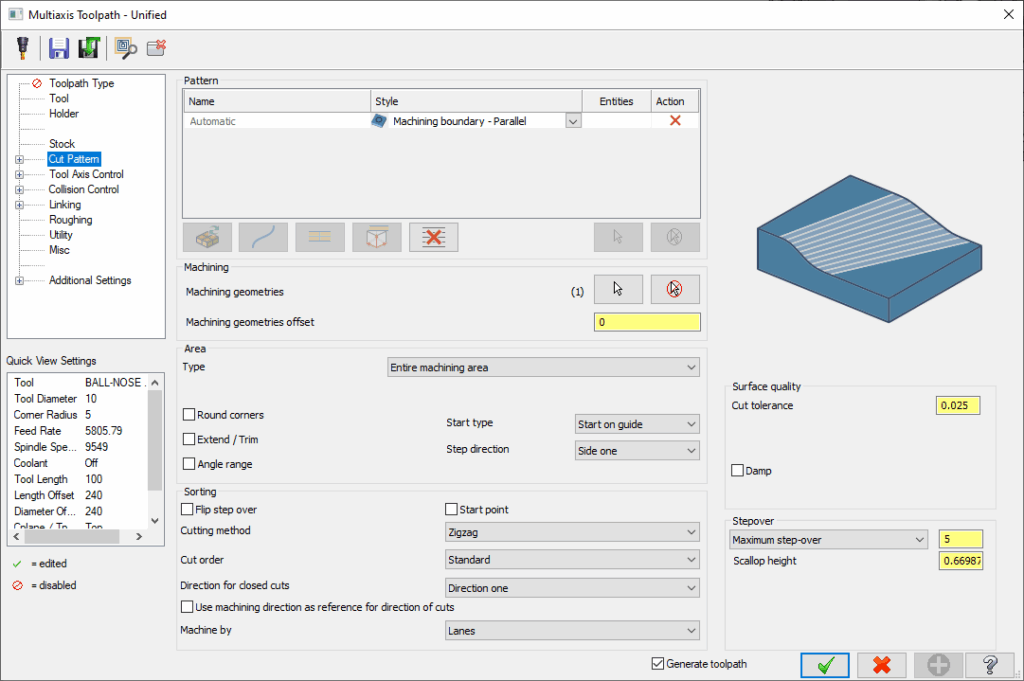1024x681 pixels.
Task: Click the green checkmark OK button
Action: [x=825, y=665]
